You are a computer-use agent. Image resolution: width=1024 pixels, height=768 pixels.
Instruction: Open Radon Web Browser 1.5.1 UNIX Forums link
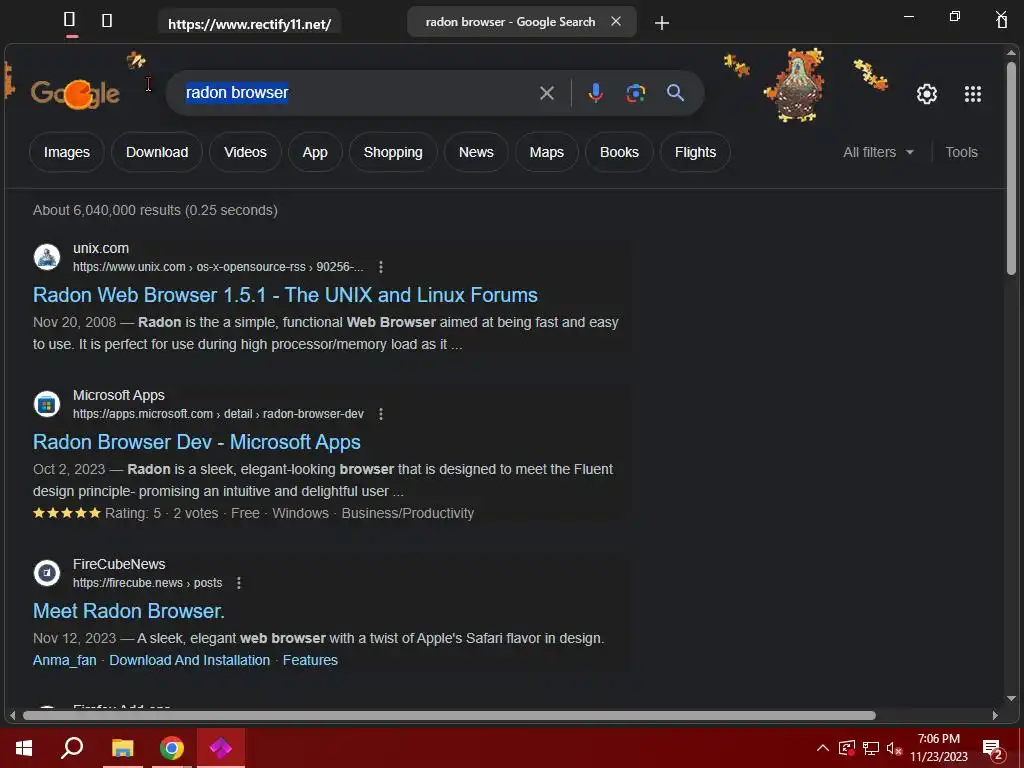coord(285,295)
